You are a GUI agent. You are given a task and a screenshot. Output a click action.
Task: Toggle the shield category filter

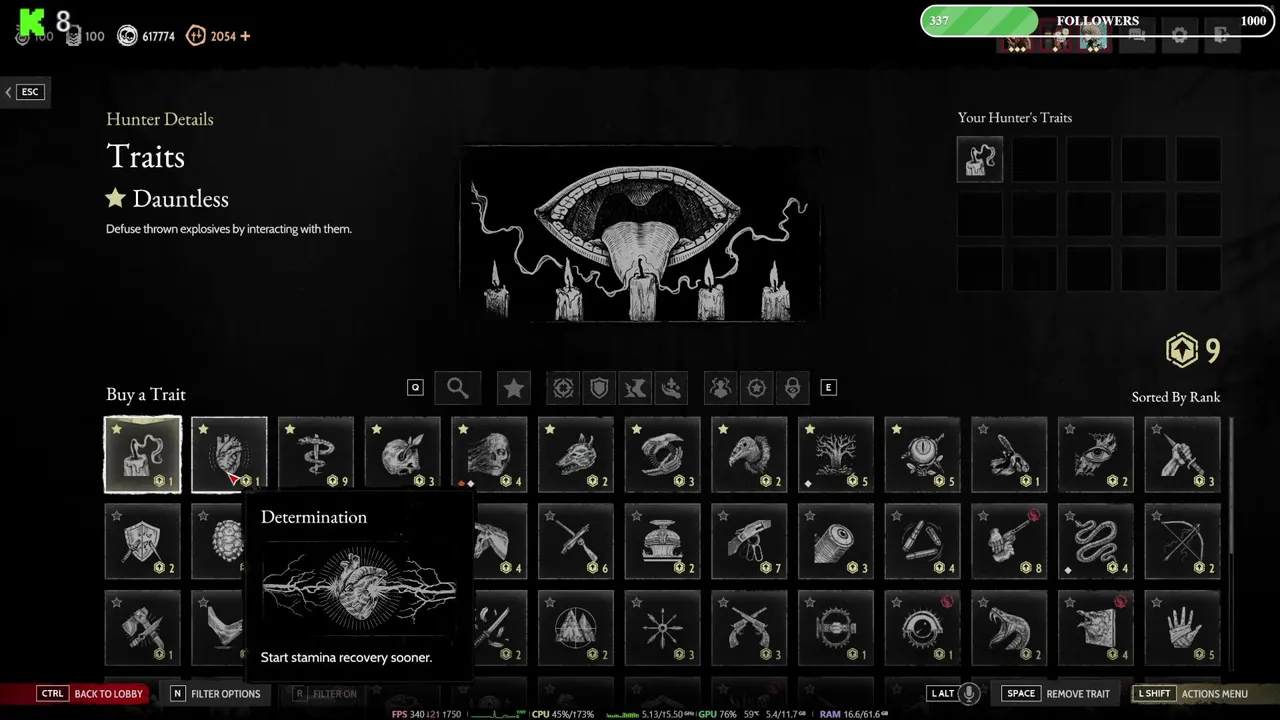pos(600,388)
